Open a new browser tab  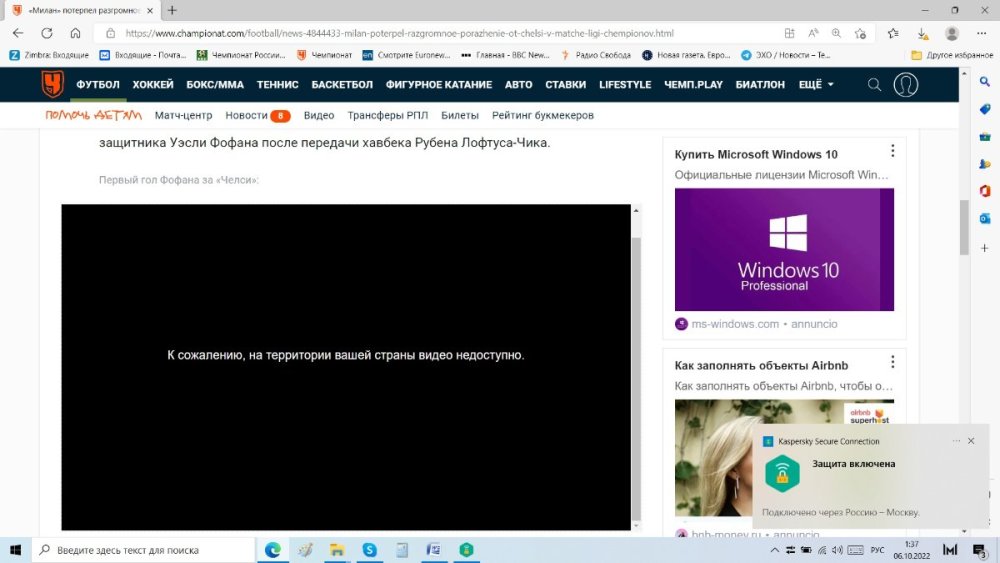click(x=172, y=10)
